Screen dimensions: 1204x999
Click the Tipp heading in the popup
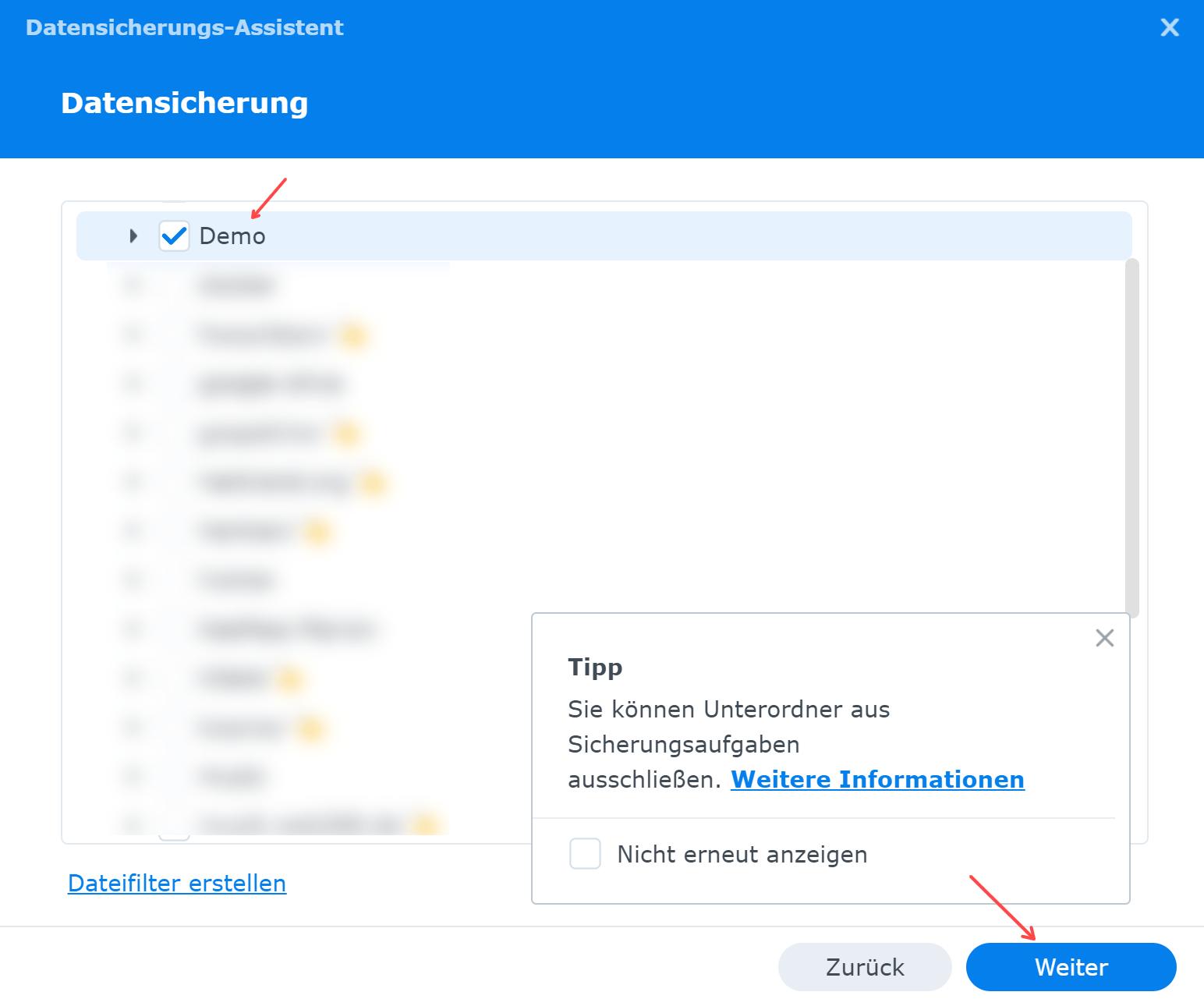click(x=595, y=668)
